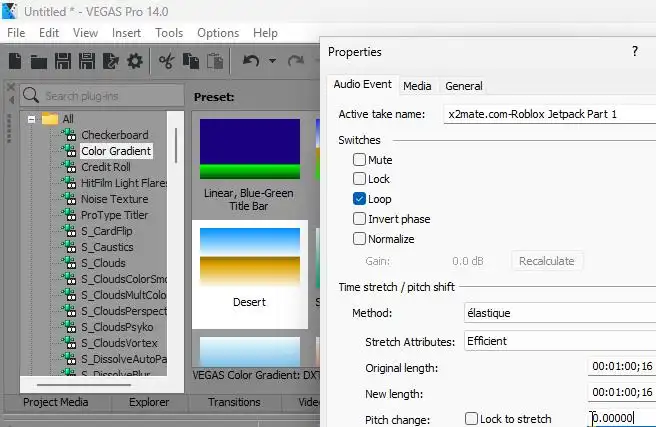Screen dimensions: 656x427
Task: Select Checkerboard in the generators list
Action: click(x=115, y=135)
